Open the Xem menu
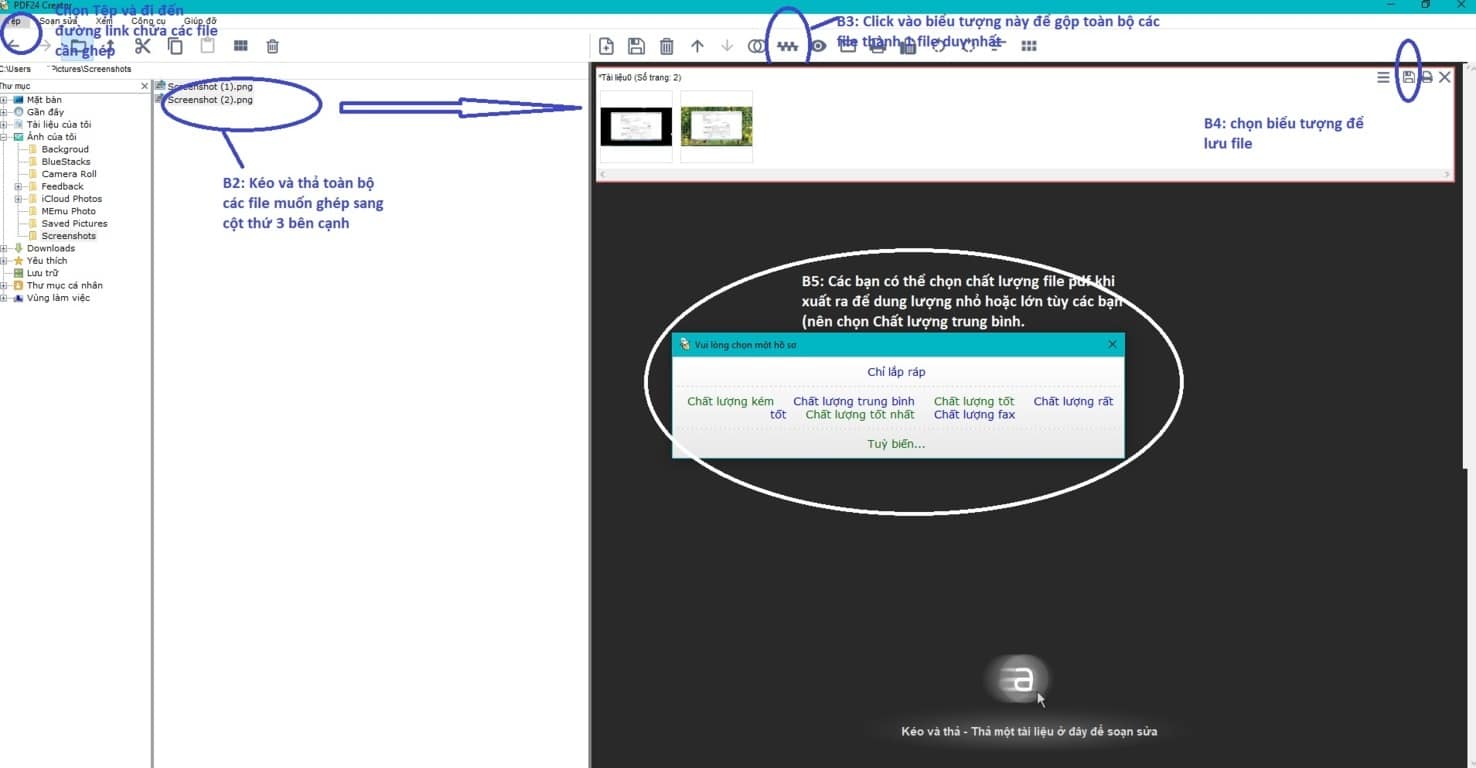1476x768 pixels. click(104, 21)
